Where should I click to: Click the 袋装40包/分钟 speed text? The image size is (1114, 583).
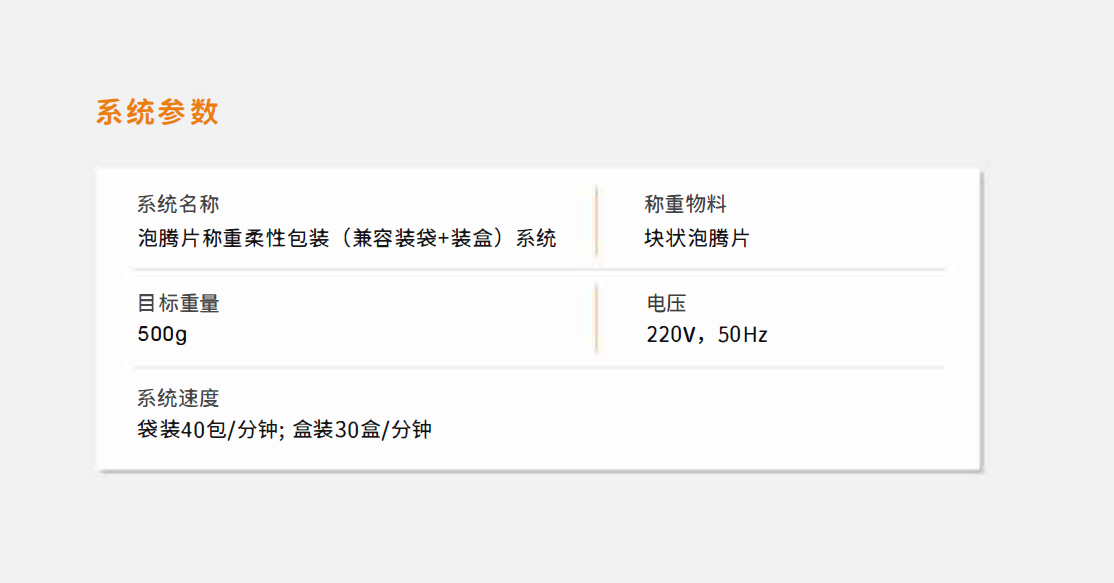(207, 430)
